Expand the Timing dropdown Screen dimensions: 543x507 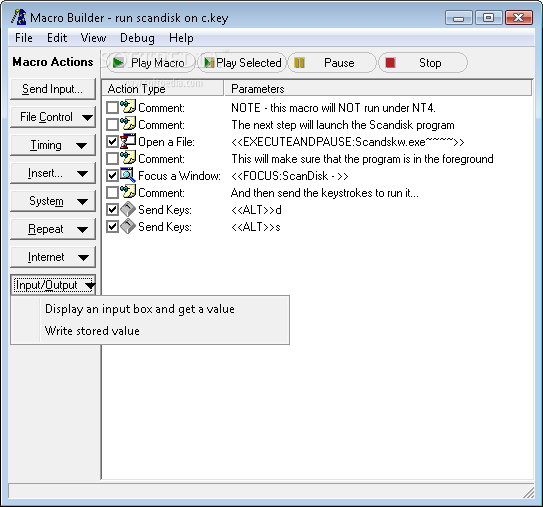(53, 145)
